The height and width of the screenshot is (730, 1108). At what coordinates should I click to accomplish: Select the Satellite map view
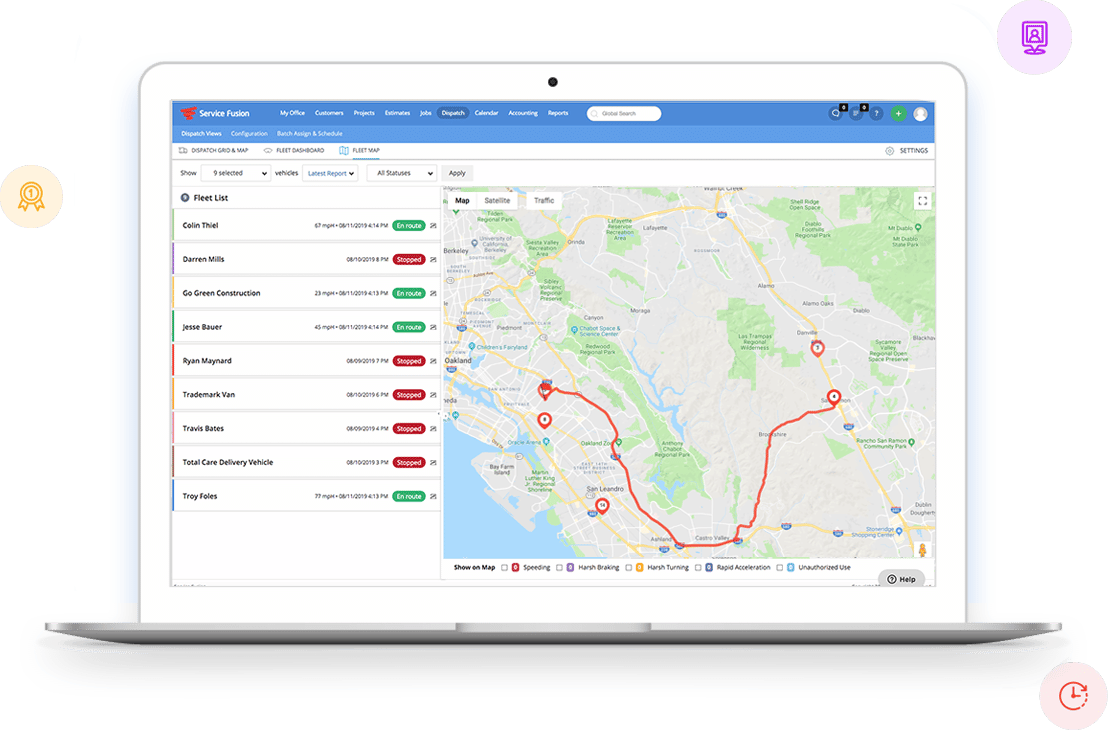(x=497, y=201)
